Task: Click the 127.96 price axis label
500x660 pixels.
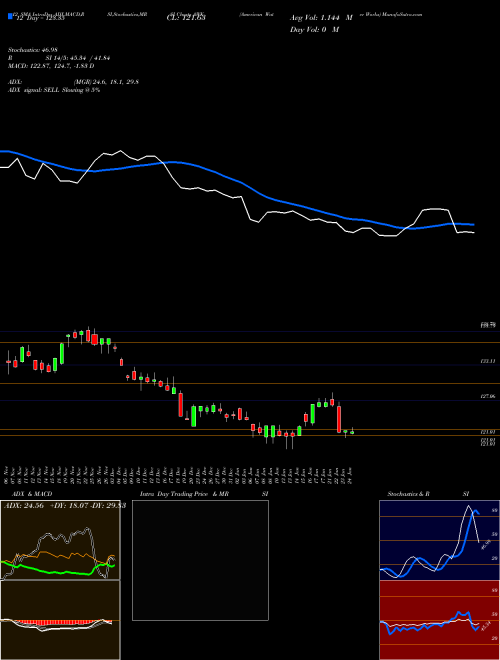Action: (x=489, y=397)
